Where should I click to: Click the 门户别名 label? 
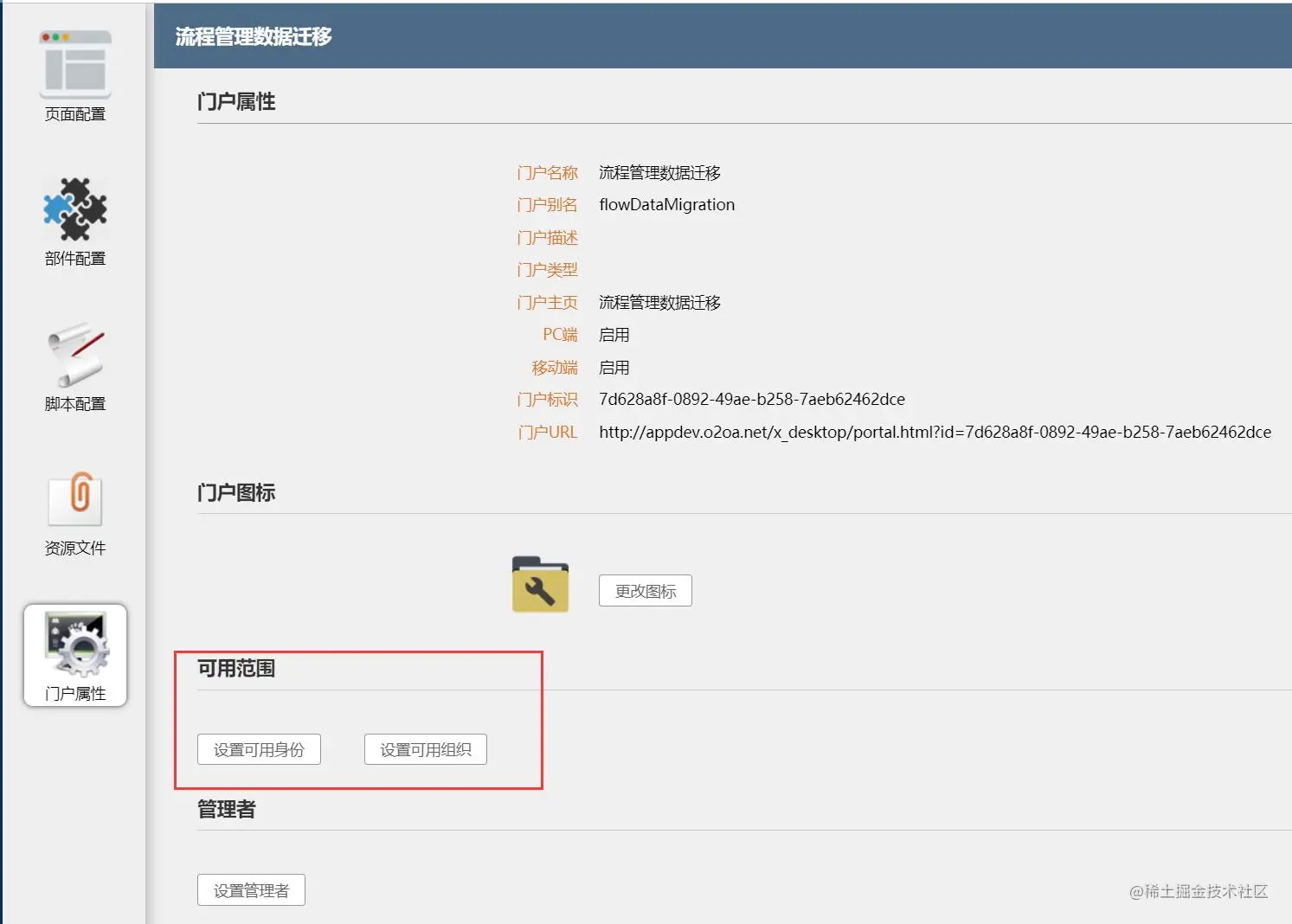[547, 205]
